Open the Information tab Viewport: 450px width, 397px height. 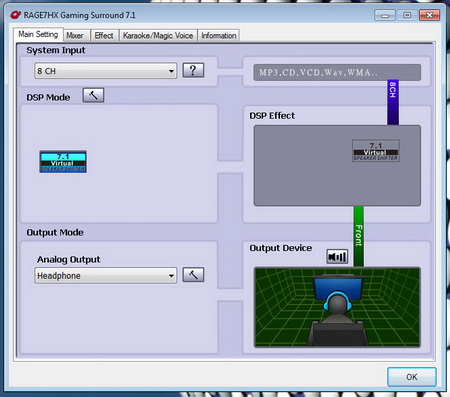tap(219, 35)
